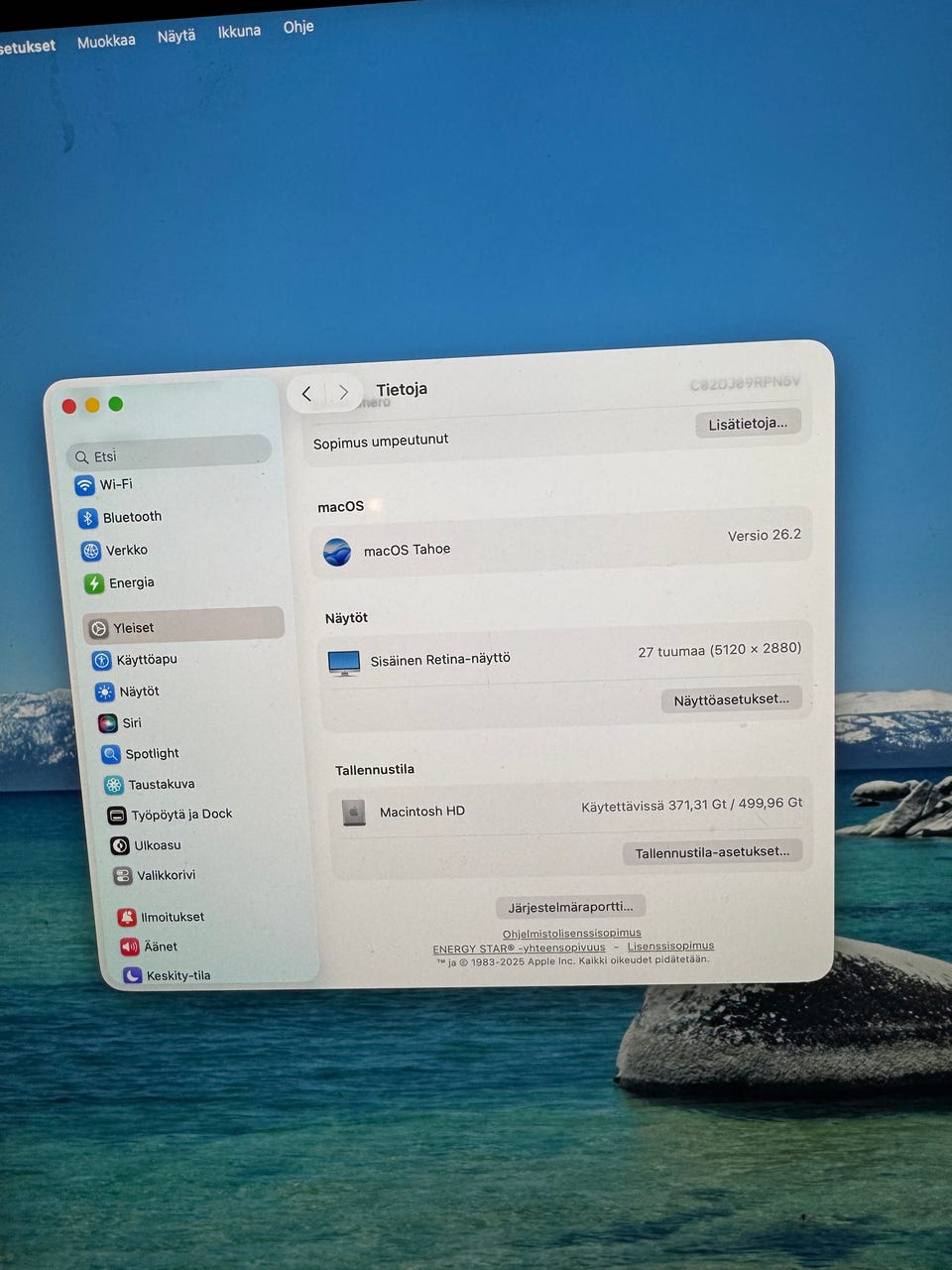This screenshot has width=952, height=1270.
Task: Go back with the left chevron
Action: point(306,394)
